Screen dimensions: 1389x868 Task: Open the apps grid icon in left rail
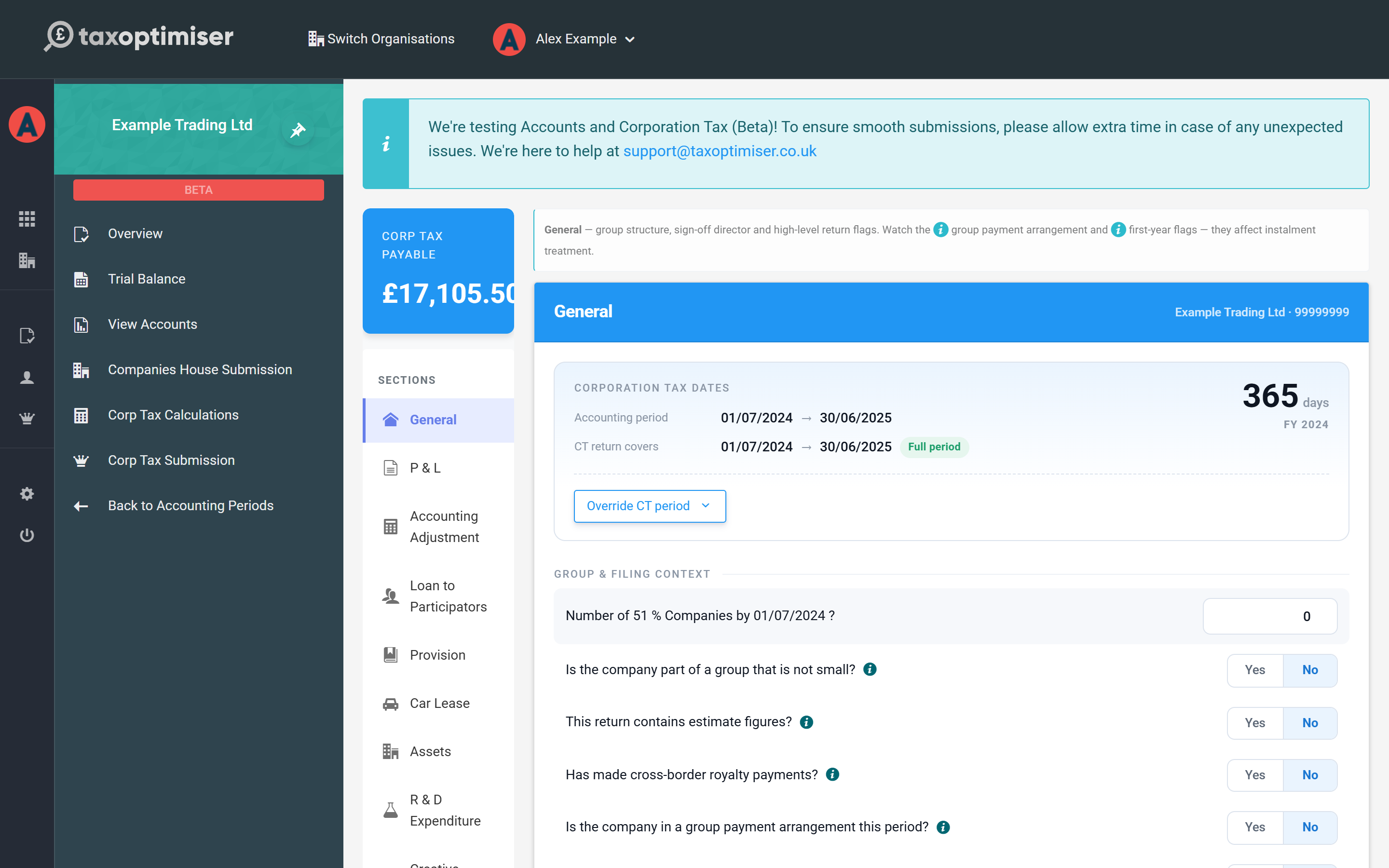point(27,219)
